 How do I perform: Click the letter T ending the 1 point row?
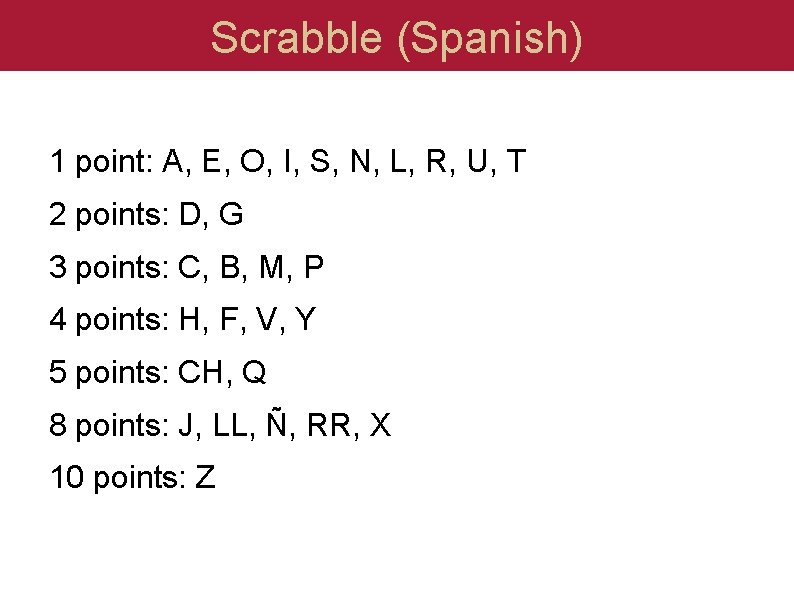[517, 161]
